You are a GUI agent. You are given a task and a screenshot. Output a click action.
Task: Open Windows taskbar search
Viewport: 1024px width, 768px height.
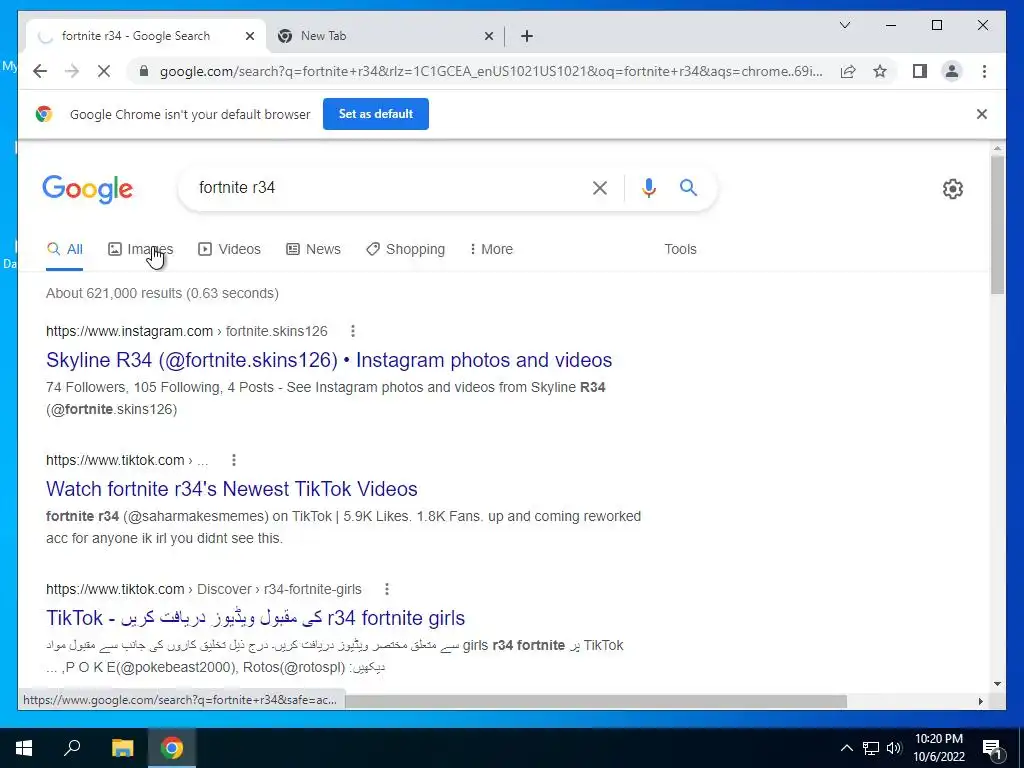tap(72, 748)
